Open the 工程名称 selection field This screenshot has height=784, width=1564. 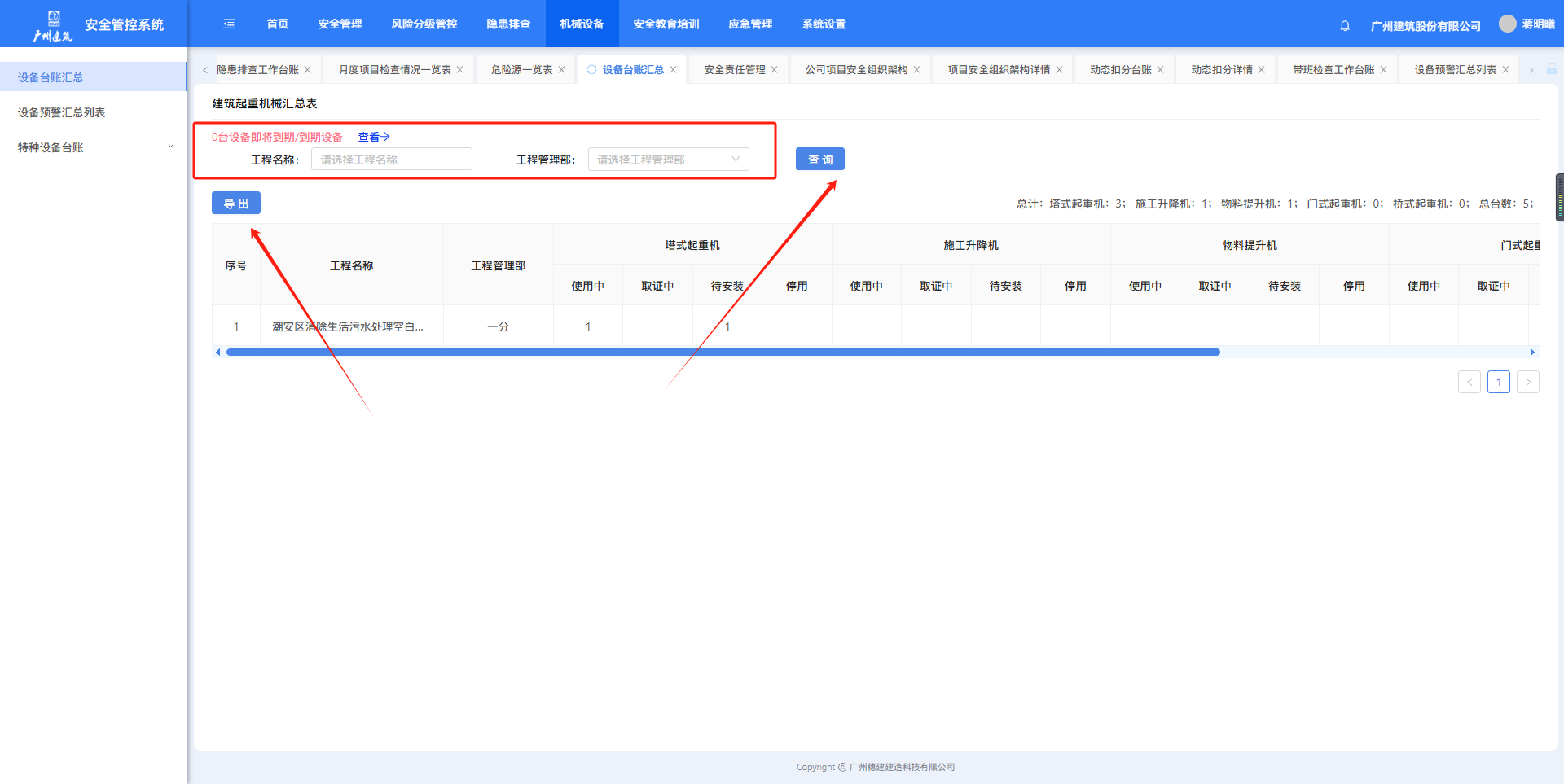coord(391,160)
